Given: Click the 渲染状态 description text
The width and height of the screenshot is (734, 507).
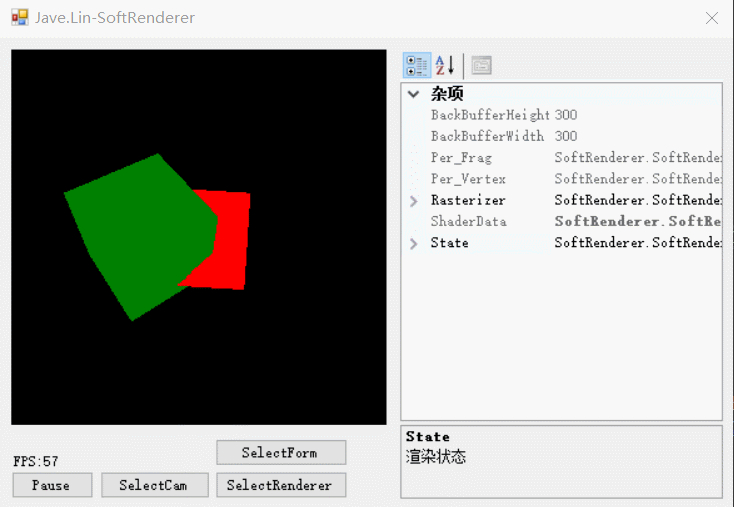Looking at the screenshot, I should coord(435,456).
